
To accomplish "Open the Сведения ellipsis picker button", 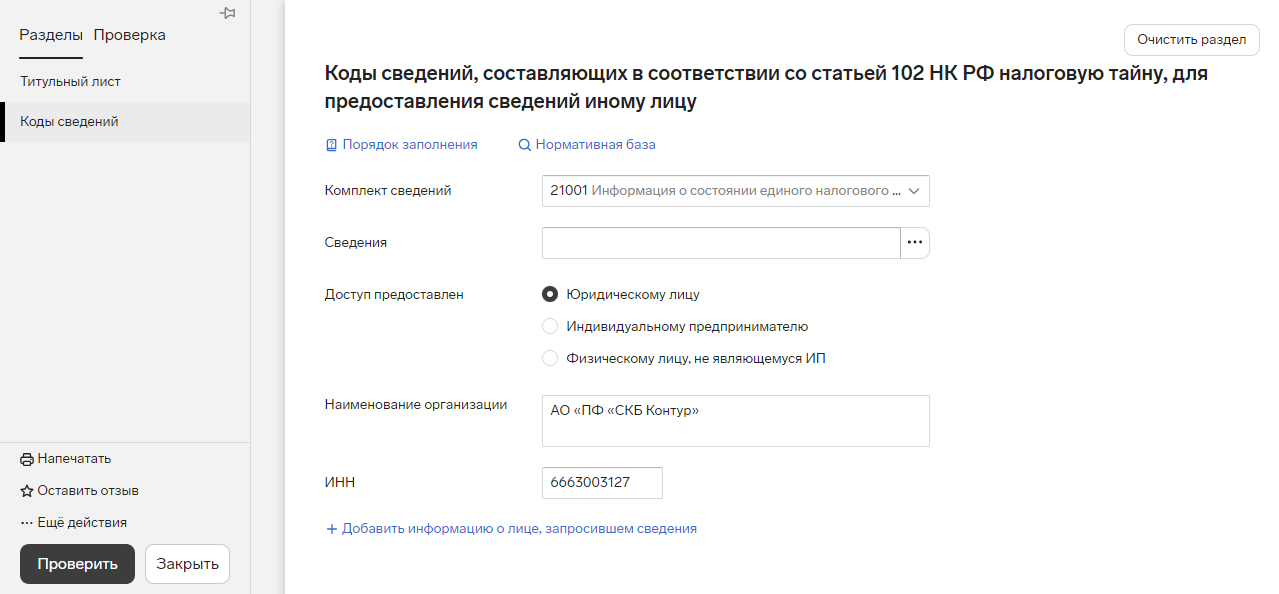I will coord(915,243).
